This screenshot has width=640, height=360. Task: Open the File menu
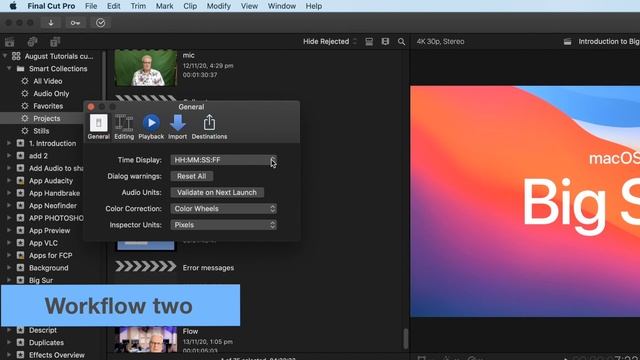click(91, 6)
